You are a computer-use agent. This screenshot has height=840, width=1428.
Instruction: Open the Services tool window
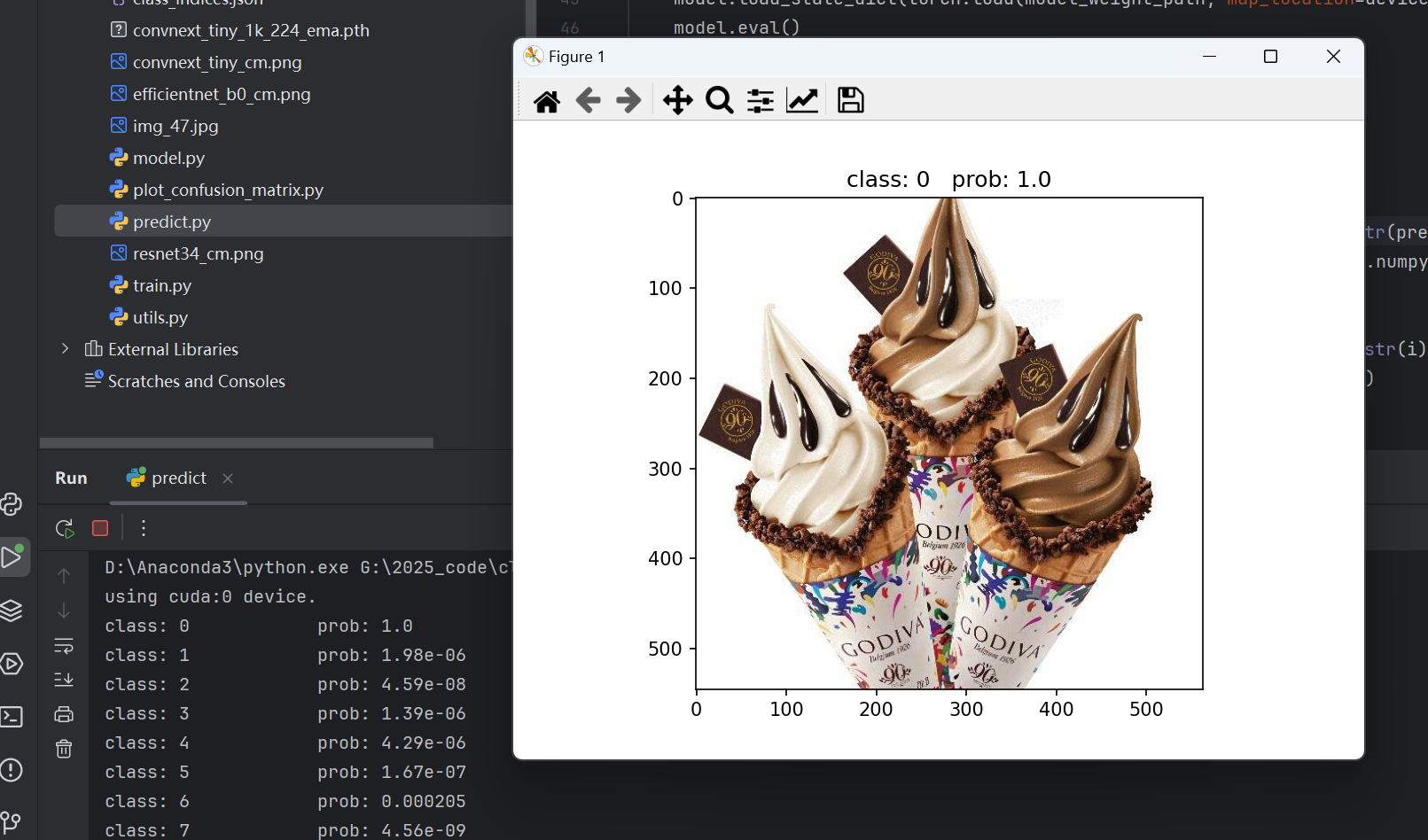(x=12, y=664)
